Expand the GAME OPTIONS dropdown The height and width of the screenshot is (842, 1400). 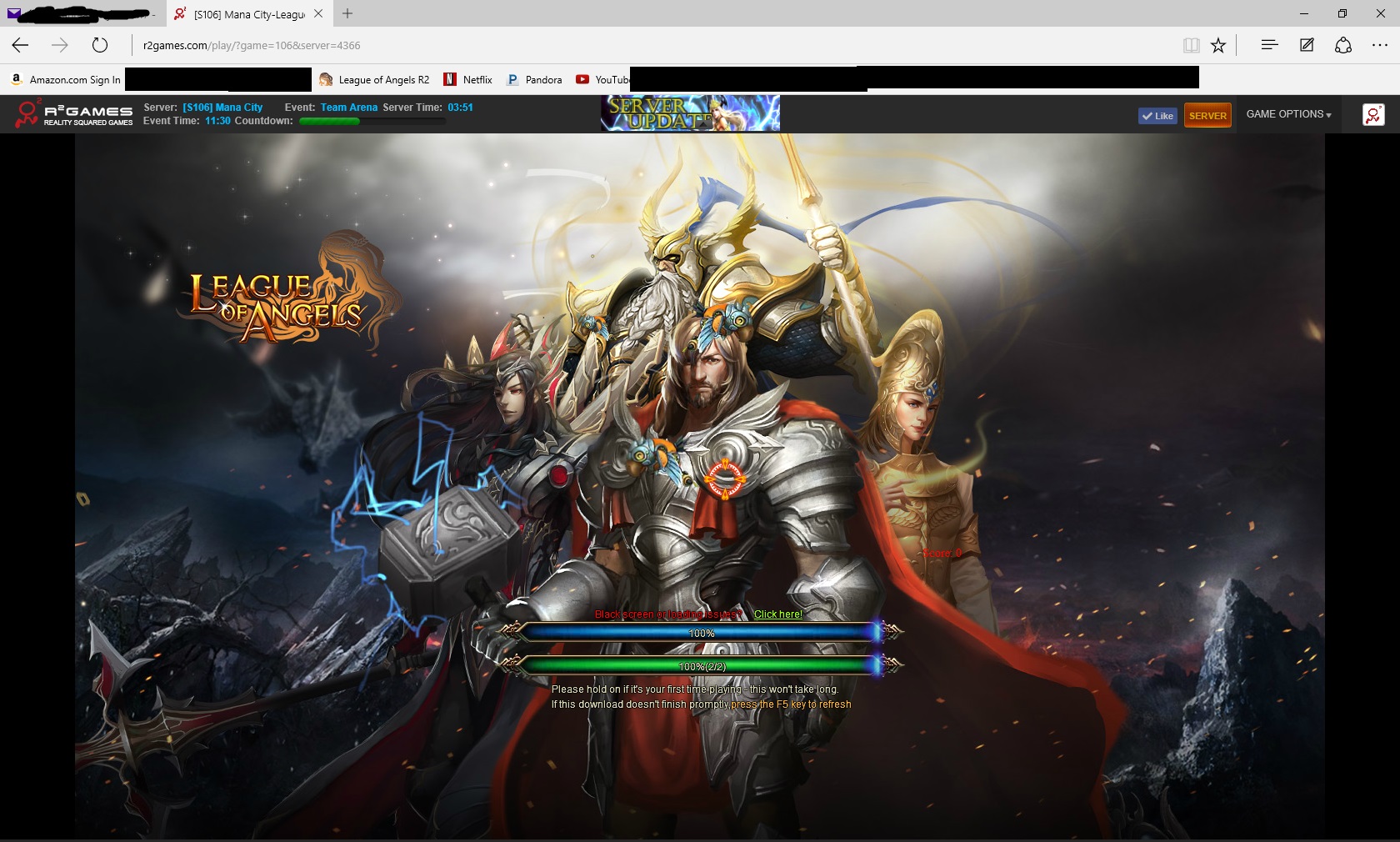point(1288,114)
